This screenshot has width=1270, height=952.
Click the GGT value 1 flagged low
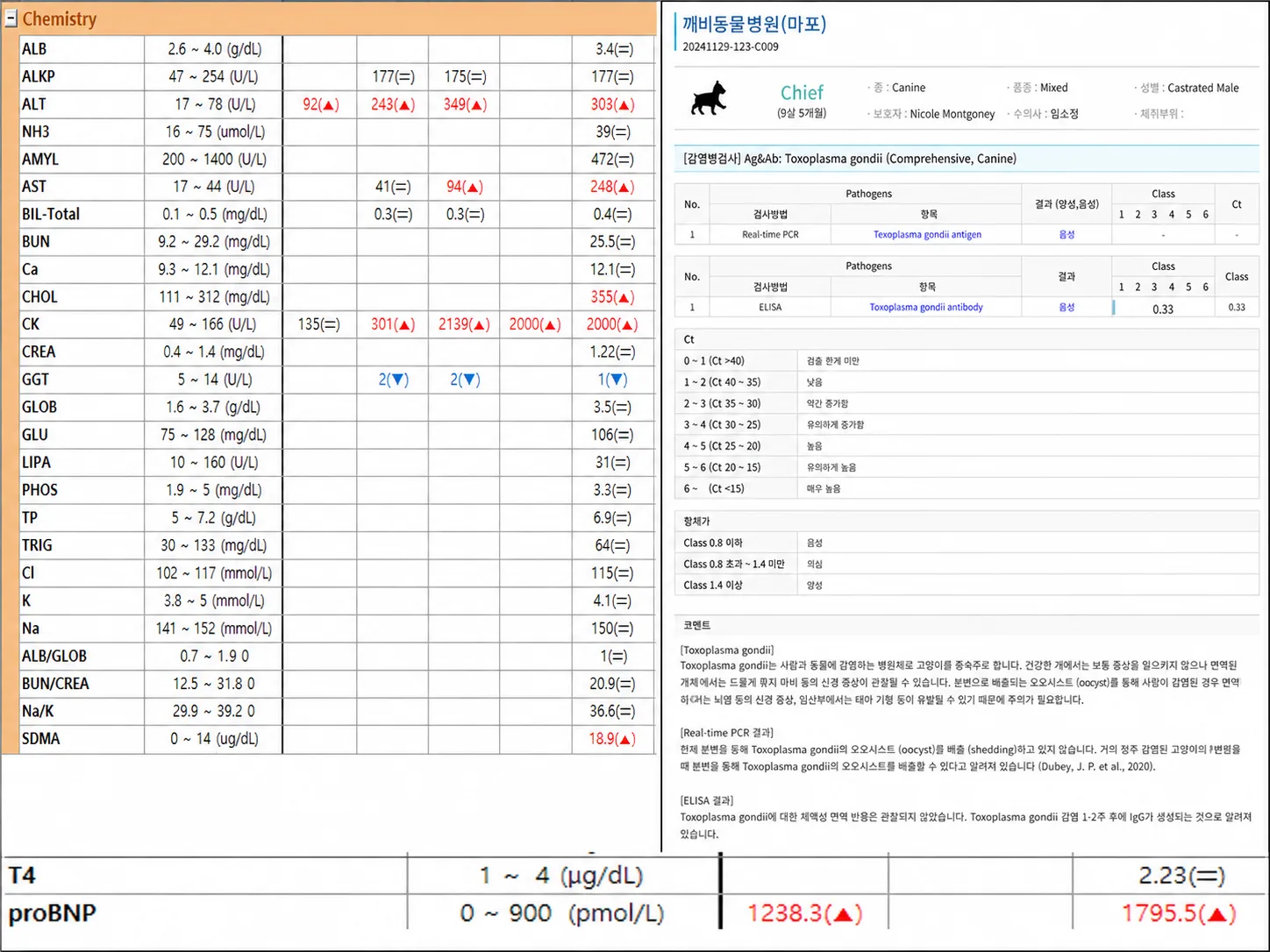point(612,380)
